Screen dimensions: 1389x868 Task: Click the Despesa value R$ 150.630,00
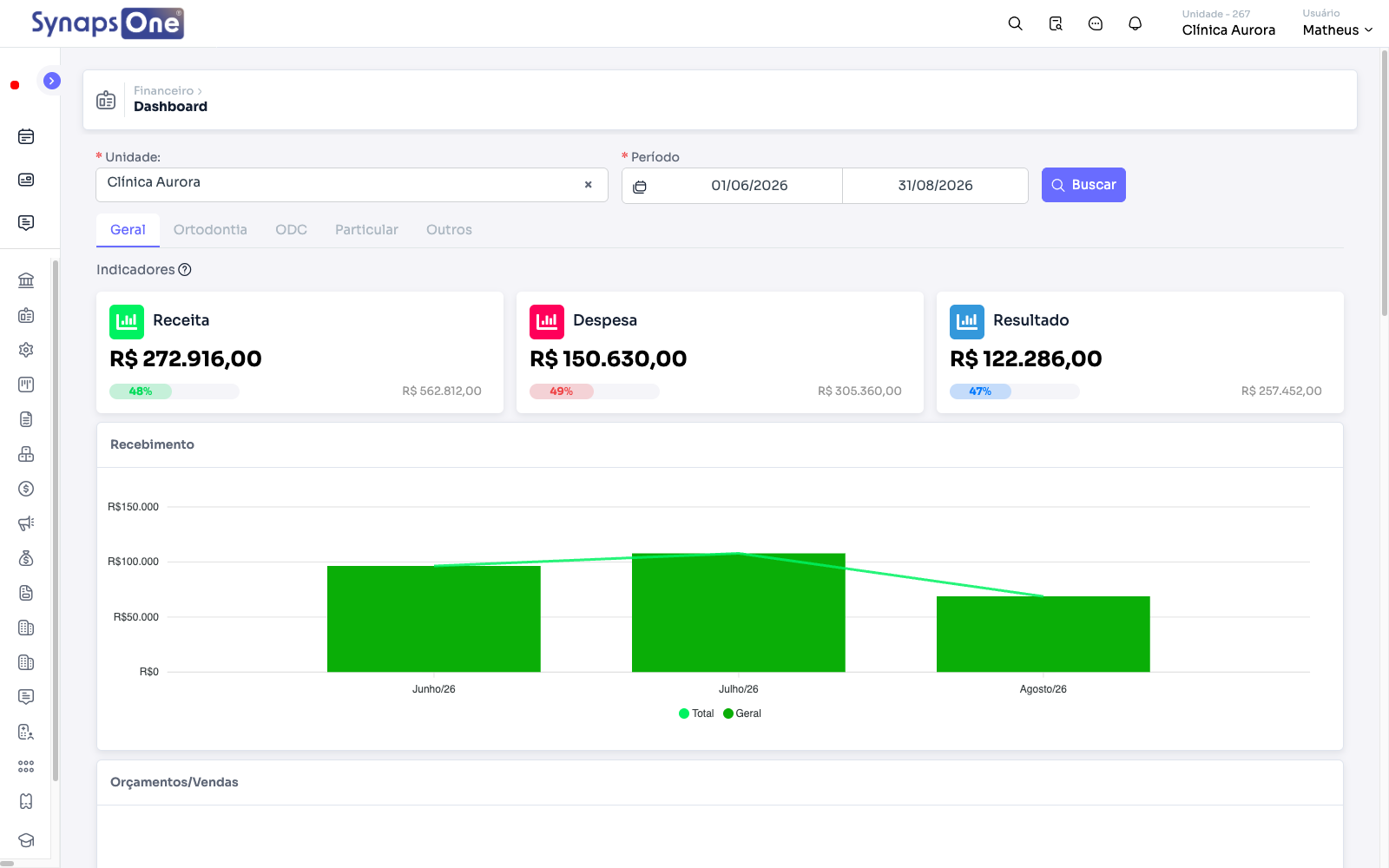pos(609,358)
